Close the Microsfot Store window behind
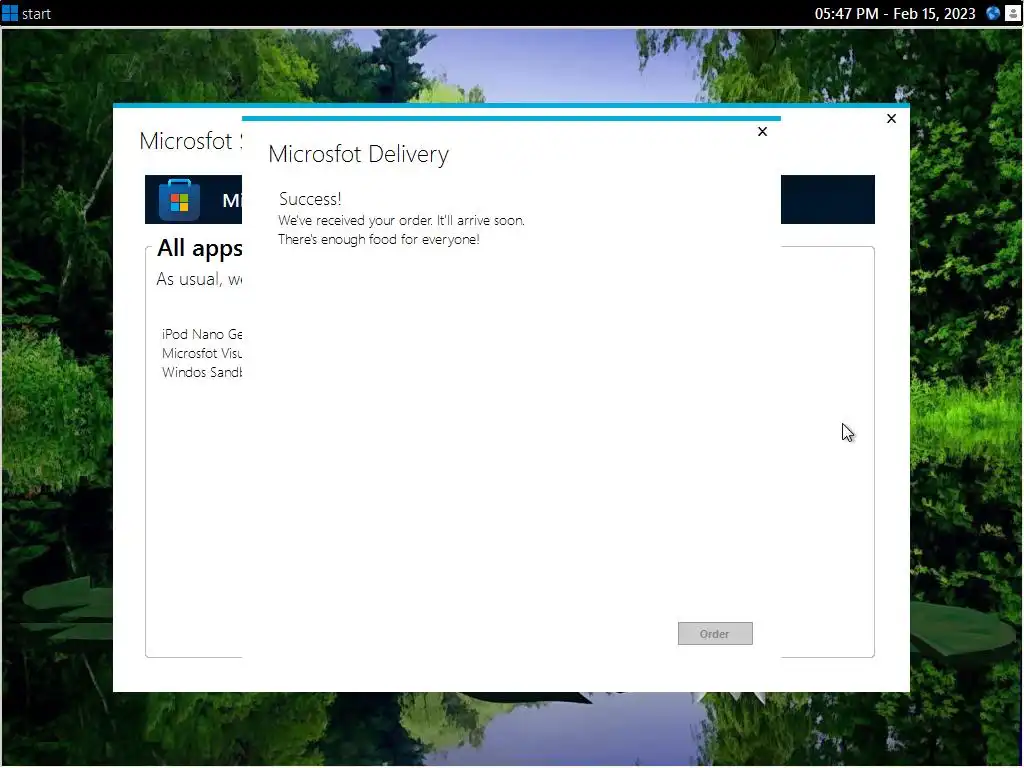1024x768 pixels. tap(891, 118)
